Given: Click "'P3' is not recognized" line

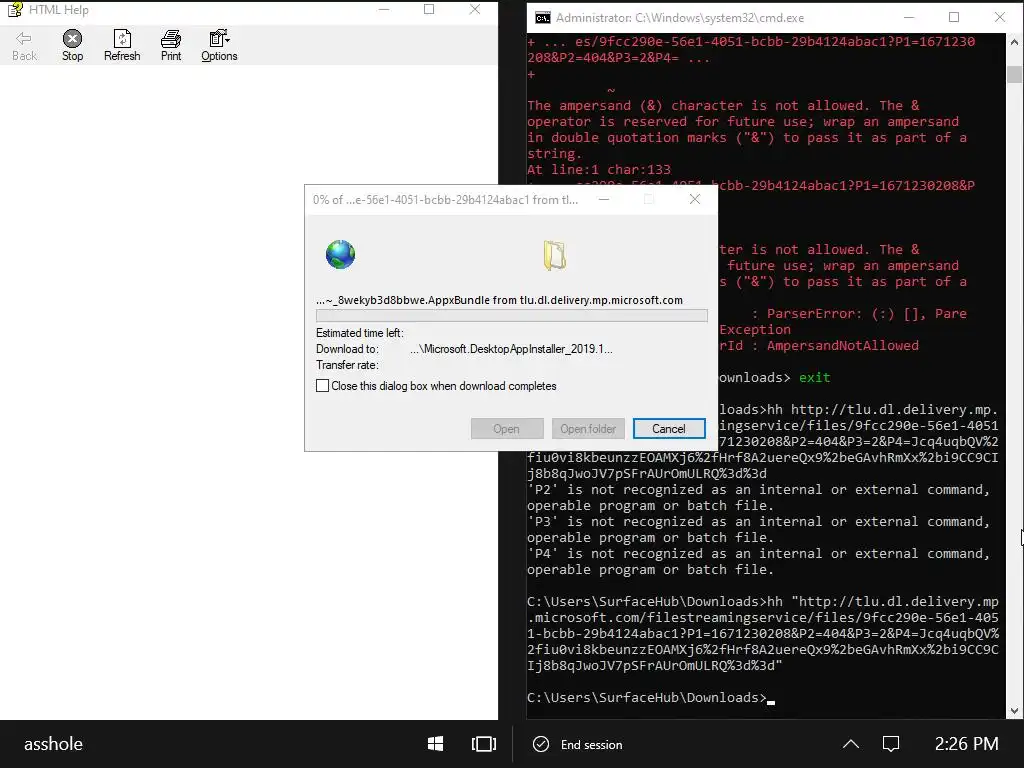Looking at the screenshot, I should 758,522.
